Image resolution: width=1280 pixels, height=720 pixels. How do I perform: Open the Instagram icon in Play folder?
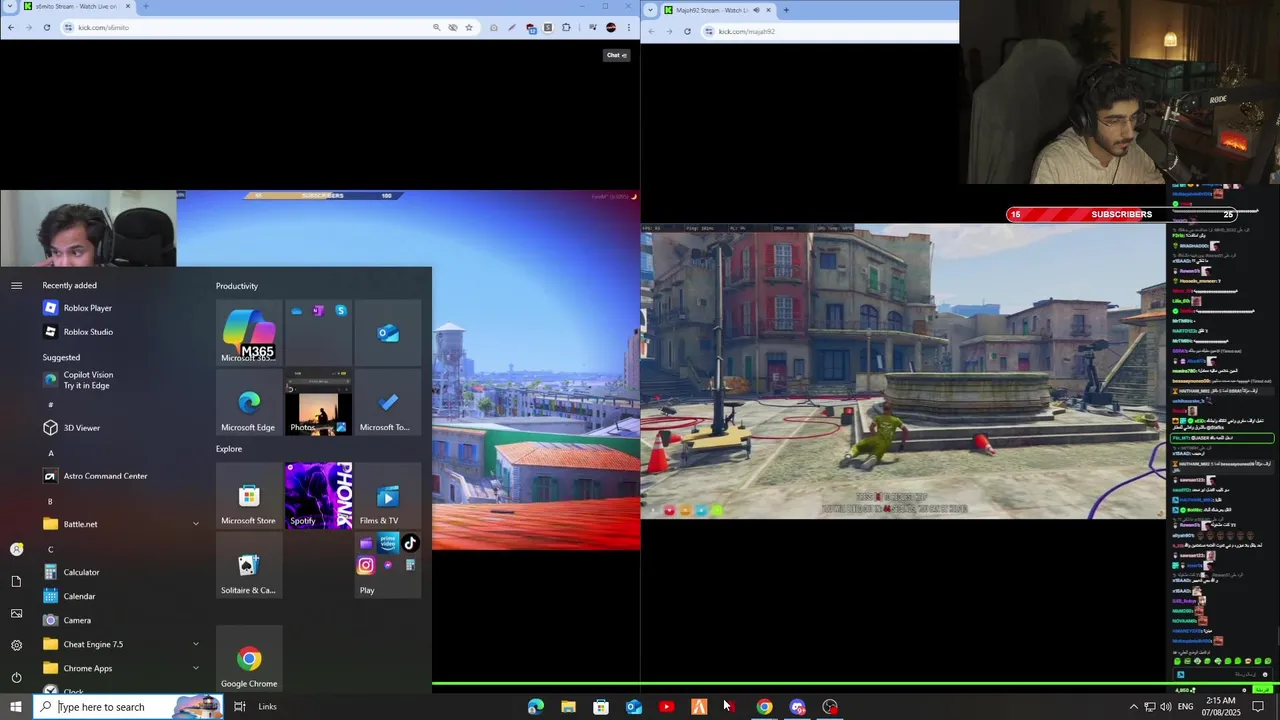[366, 565]
